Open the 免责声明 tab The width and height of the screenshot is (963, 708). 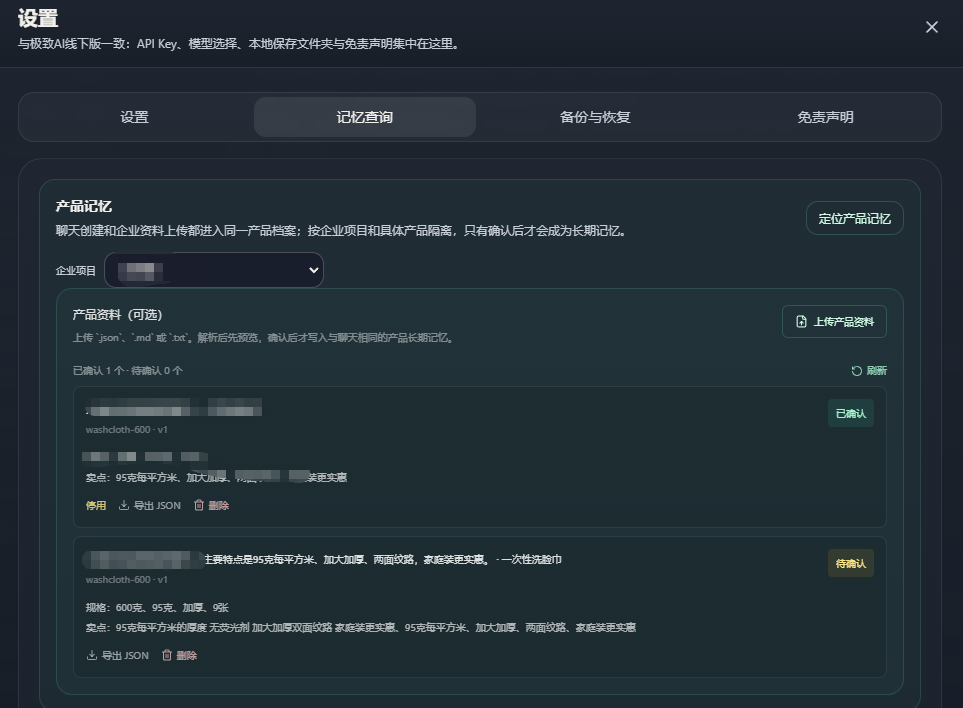[x=825, y=117]
